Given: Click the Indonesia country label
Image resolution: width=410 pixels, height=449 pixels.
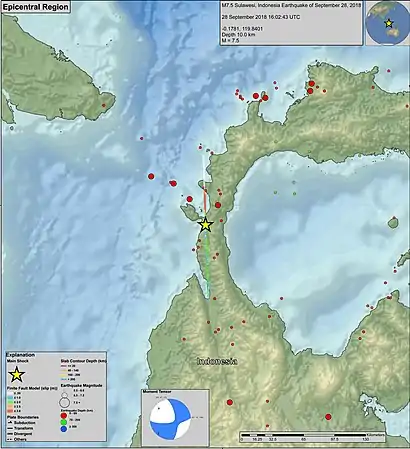Looking at the screenshot, I should [x=217, y=361].
